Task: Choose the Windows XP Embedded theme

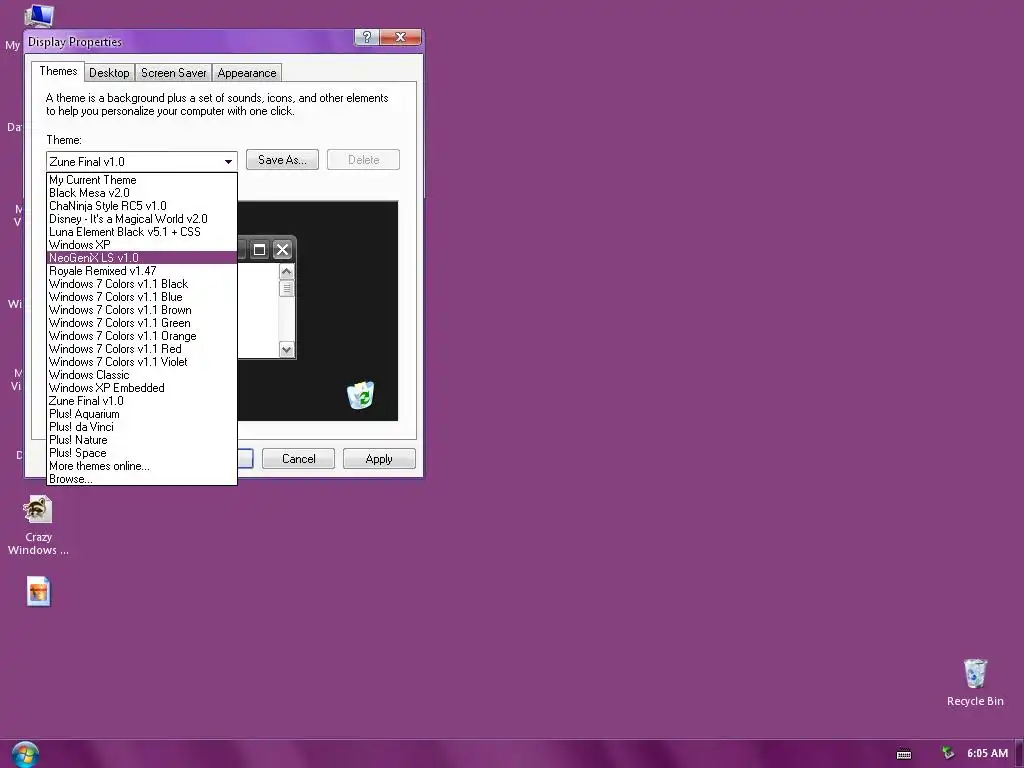Action: tap(142, 388)
